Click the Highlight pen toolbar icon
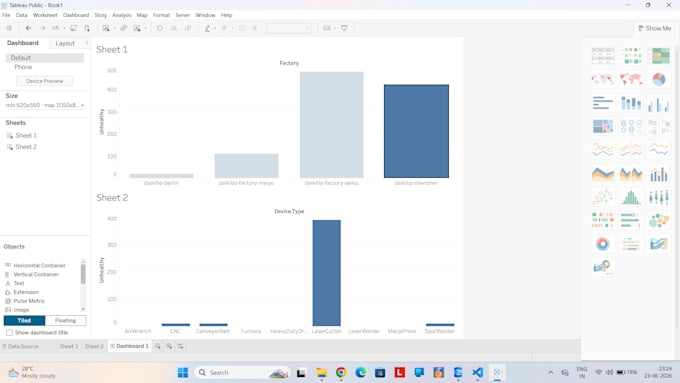This screenshot has height=383, width=680. tap(207, 28)
